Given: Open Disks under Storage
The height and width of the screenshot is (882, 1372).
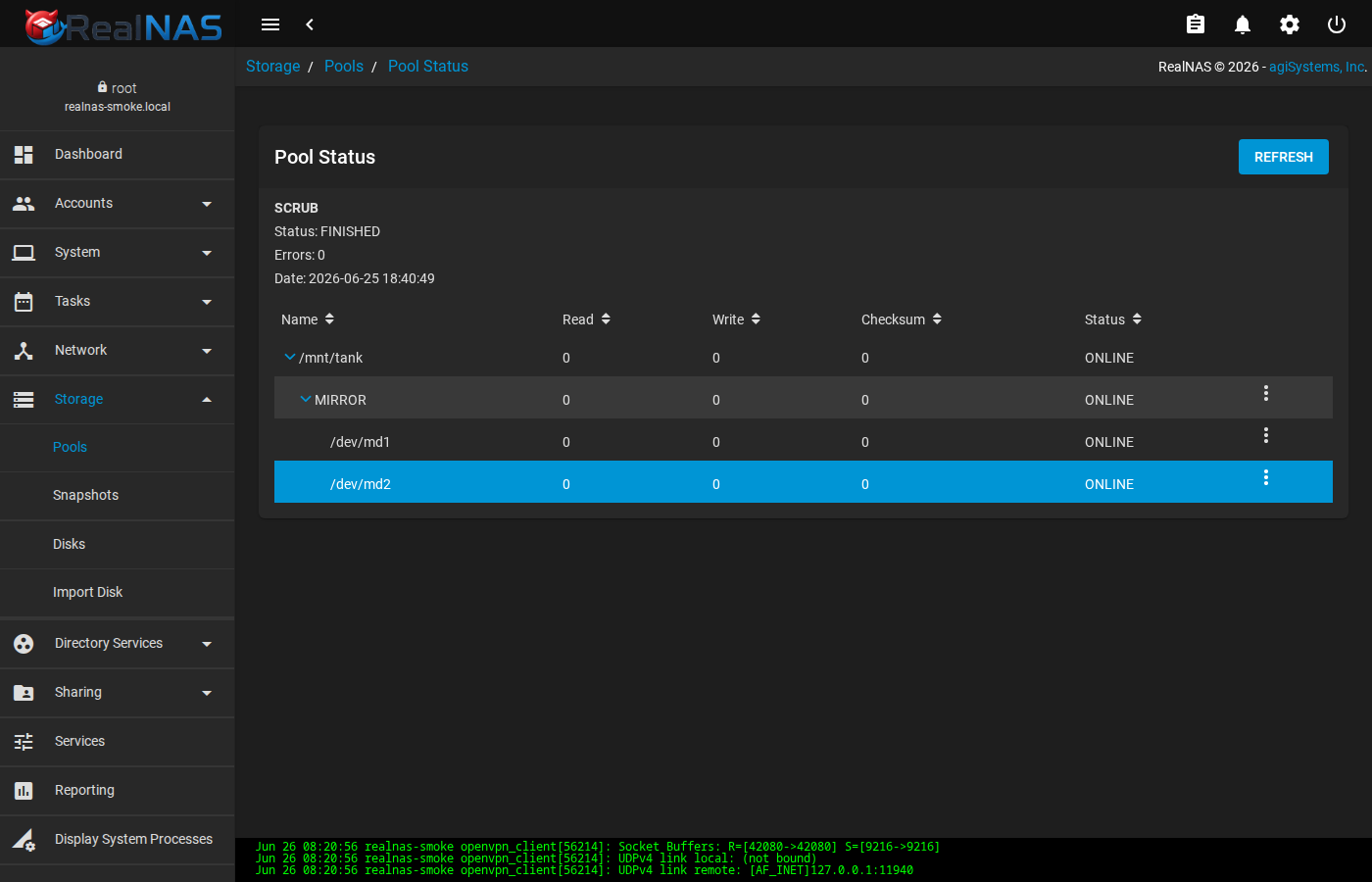Looking at the screenshot, I should pyautogui.click(x=118, y=544).
